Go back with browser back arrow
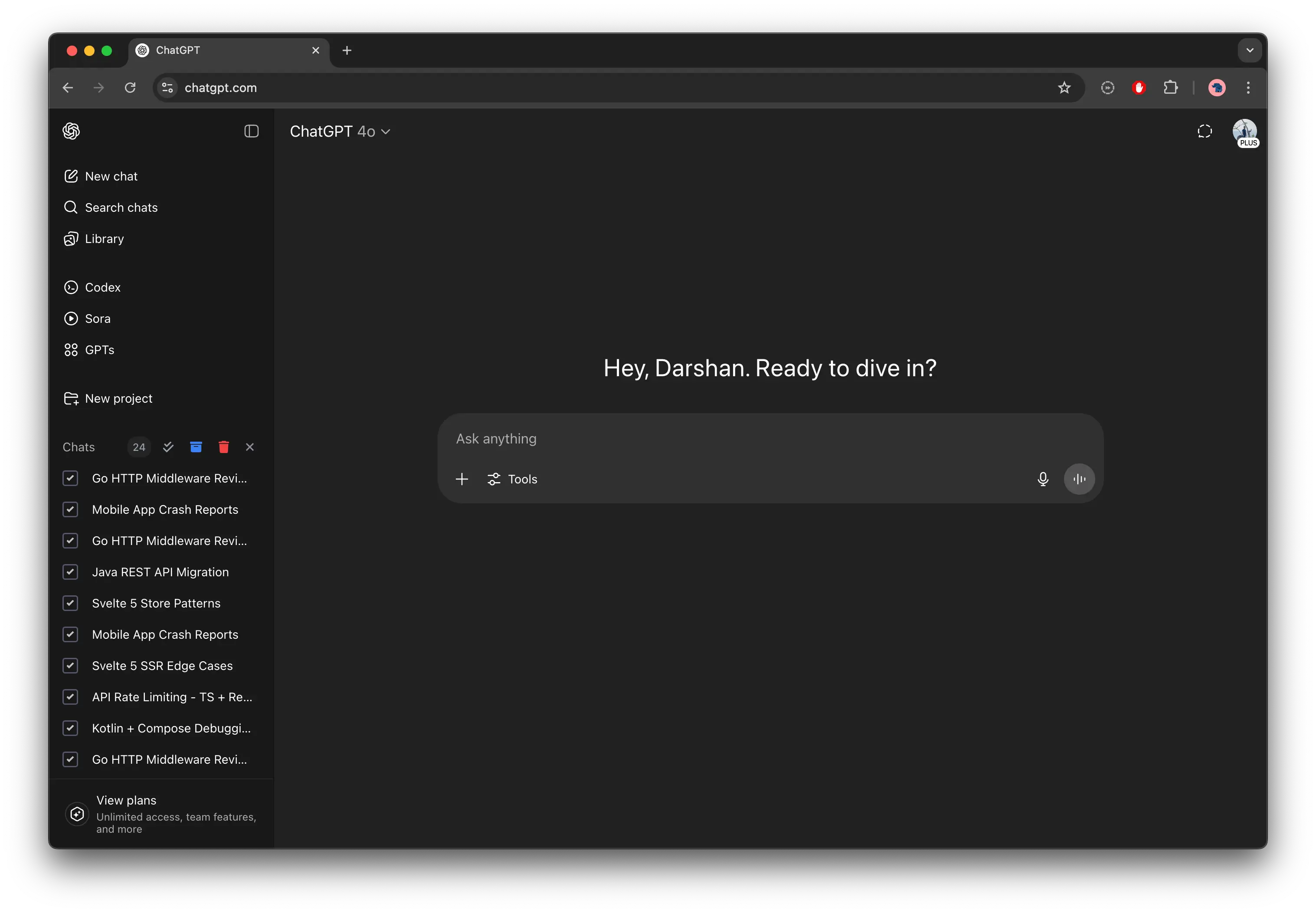Screen dimensions: 1316x913 click(68, 88)
